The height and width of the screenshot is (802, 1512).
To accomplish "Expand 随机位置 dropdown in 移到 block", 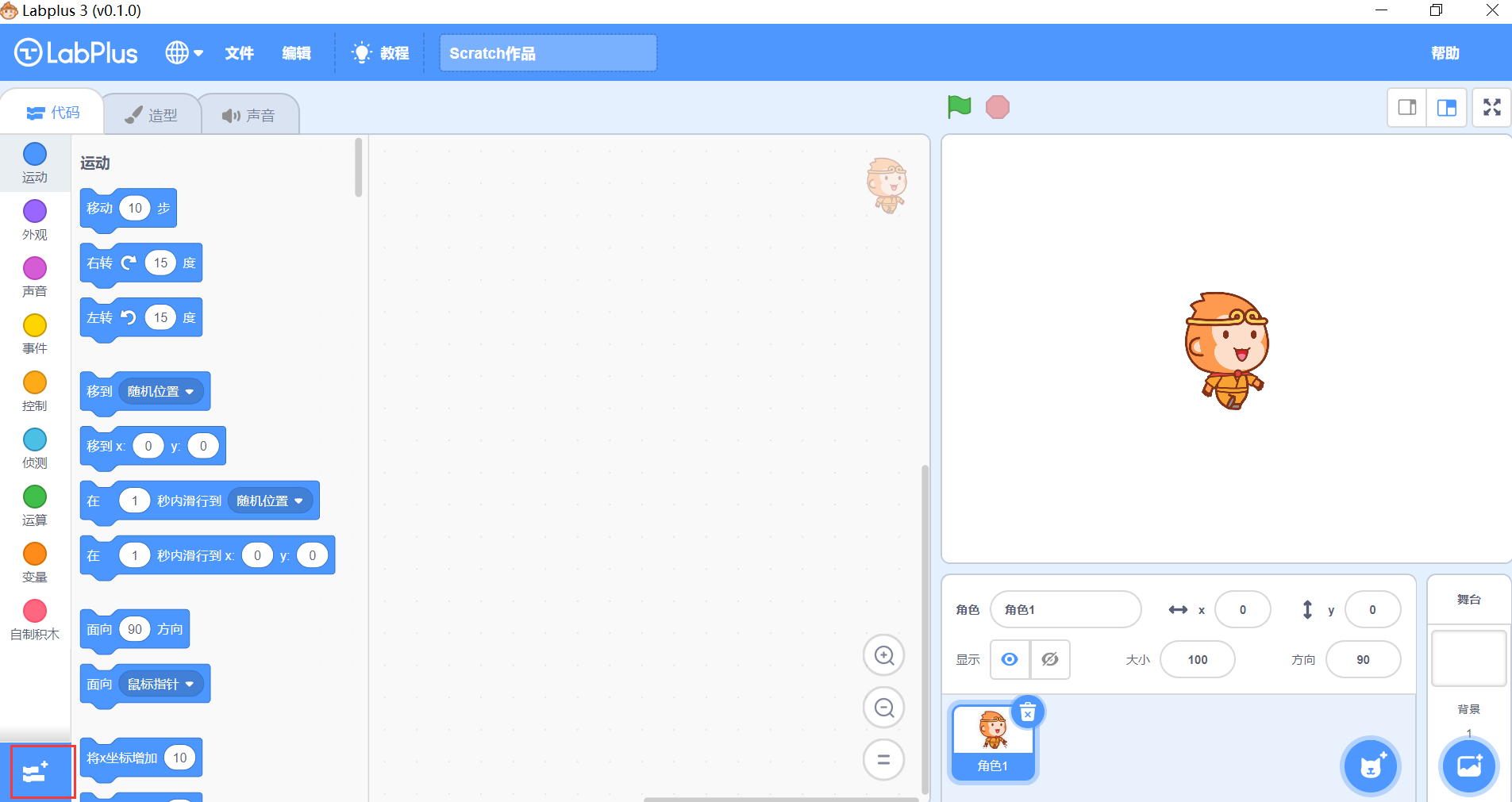I will coord(161,391).
